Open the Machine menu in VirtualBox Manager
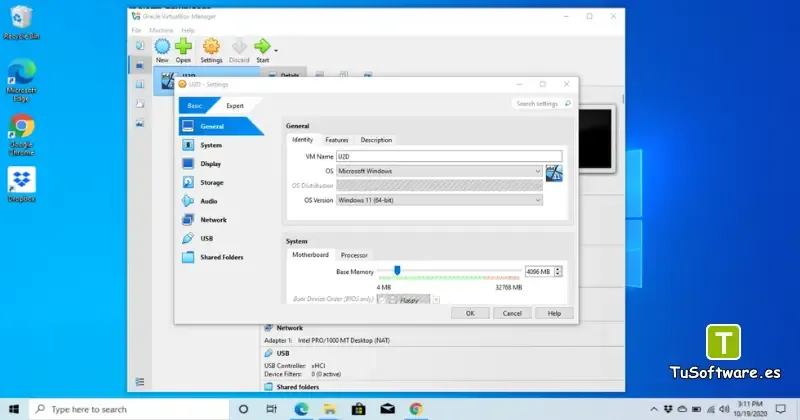This screenshot has height=420, width=800. tap(161, 31)
